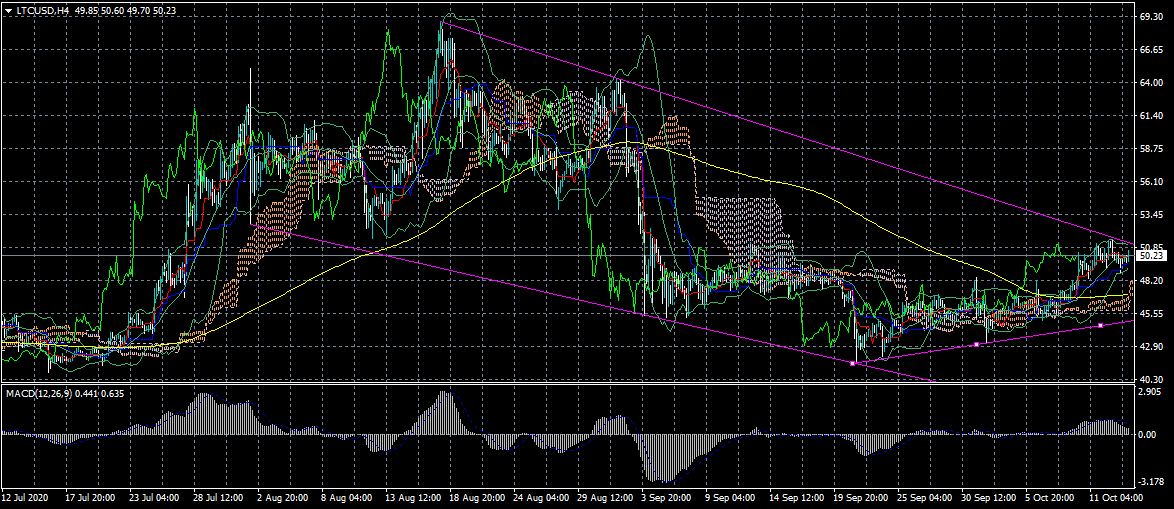The height and width of the screenshot is (509, 1174).
Task: Click the 30 Sep 12:00 time label
Action: tap(988, 497)
